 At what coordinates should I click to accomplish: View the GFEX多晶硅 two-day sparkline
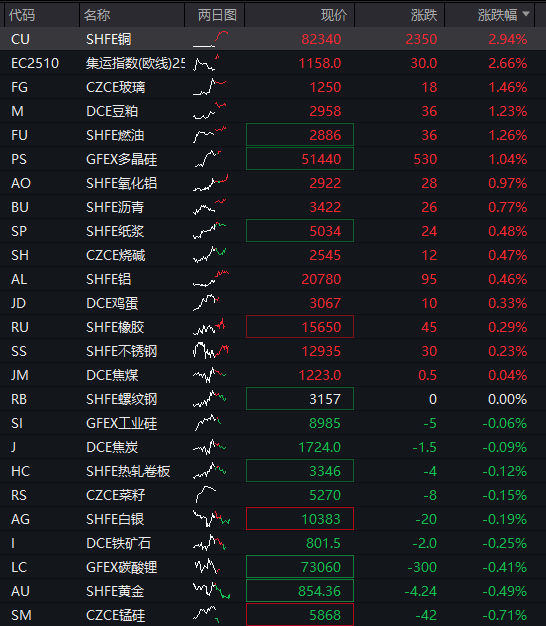coord(208,159)
